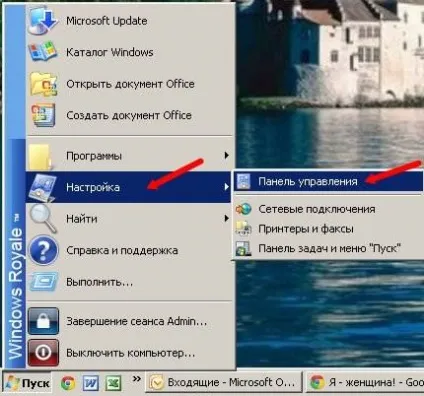Select Создать документ Office
424x396 pixels.
(x=129, y=115)
